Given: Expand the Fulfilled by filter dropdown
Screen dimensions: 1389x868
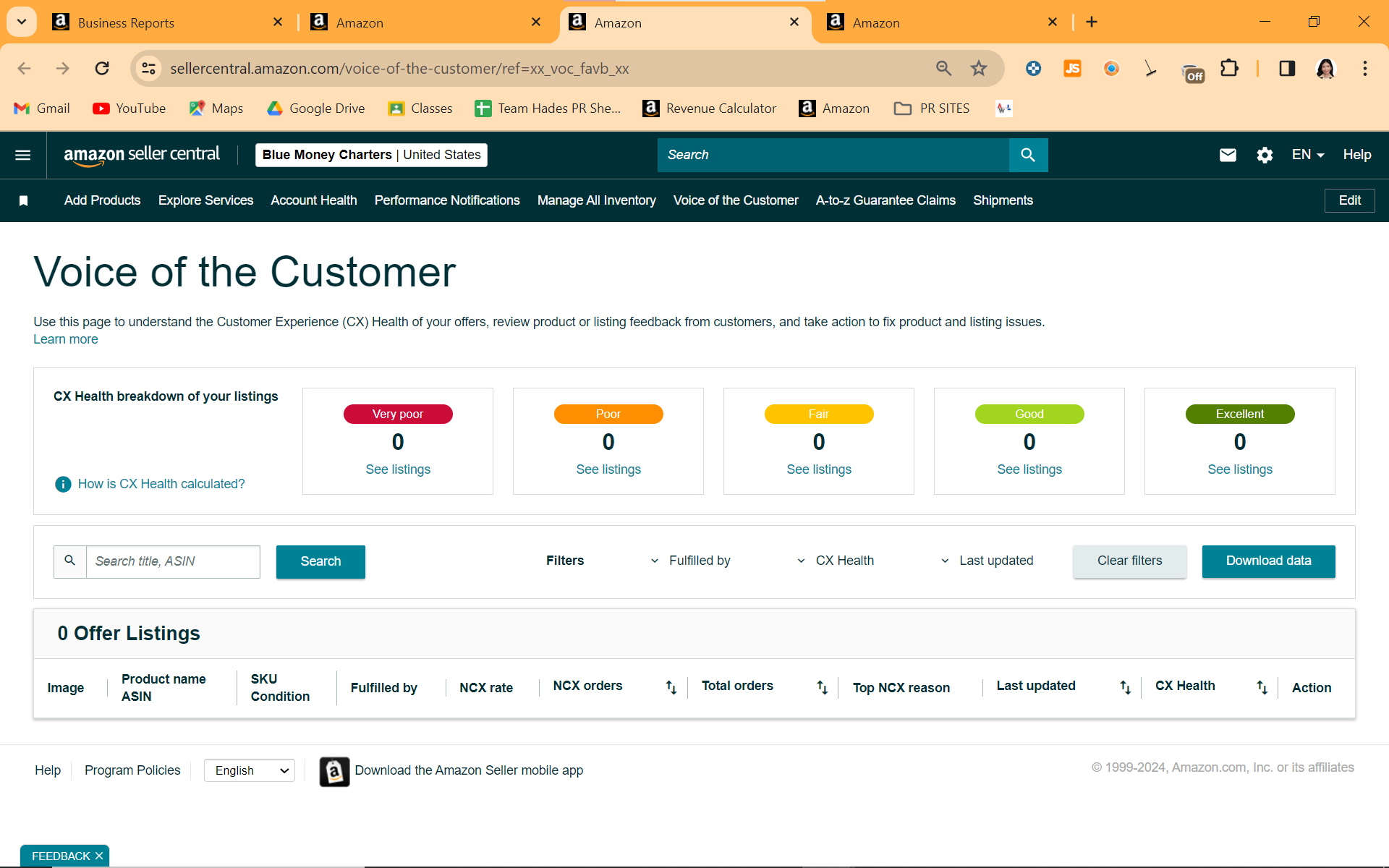Looking at the screenshot, I should pos(690,561).
